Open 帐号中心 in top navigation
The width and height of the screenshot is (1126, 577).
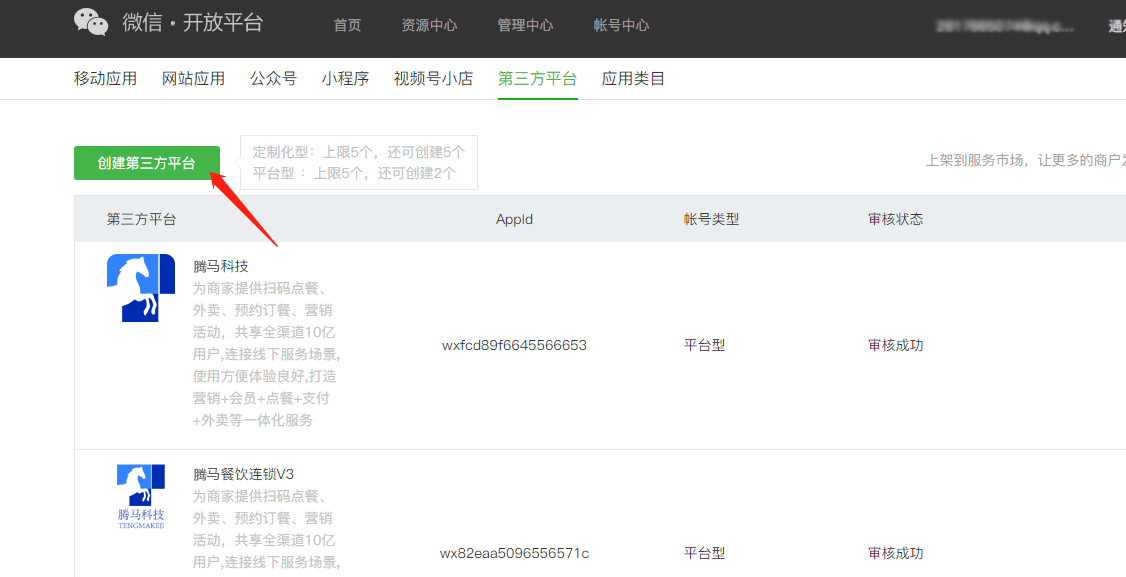pyautogui.click(x=621, y=25)
